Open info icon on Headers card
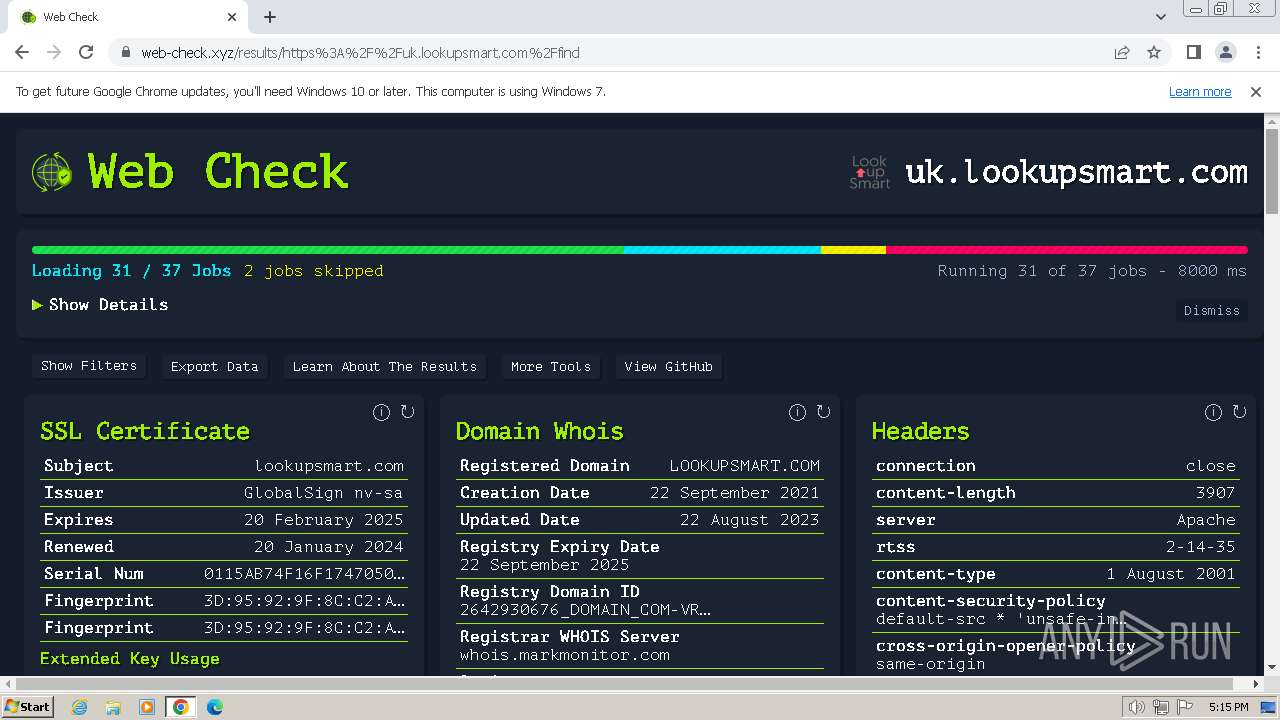1280x720 pixels. [x=1213, y=412]
